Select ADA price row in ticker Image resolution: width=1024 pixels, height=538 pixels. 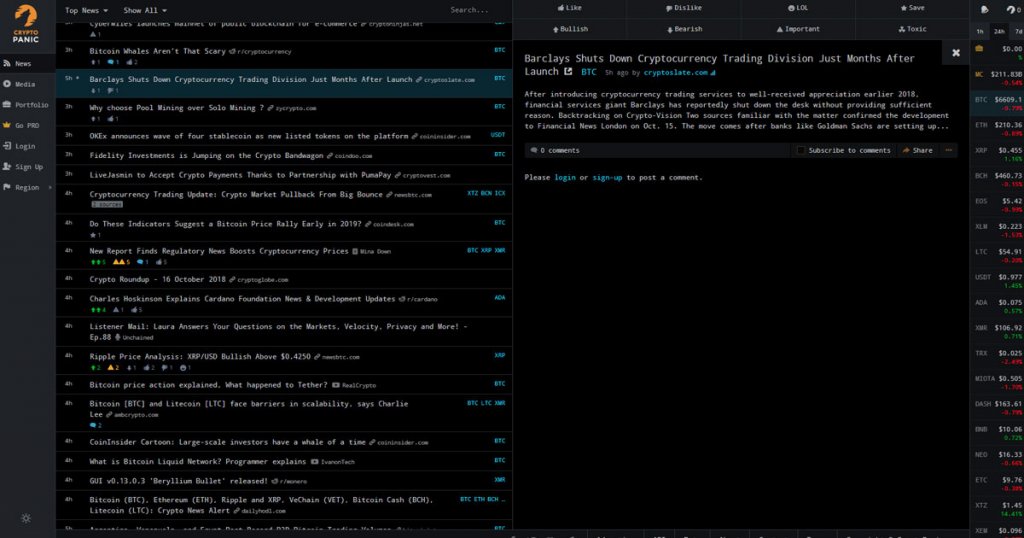pyautogui.click(x=997, y=306)
